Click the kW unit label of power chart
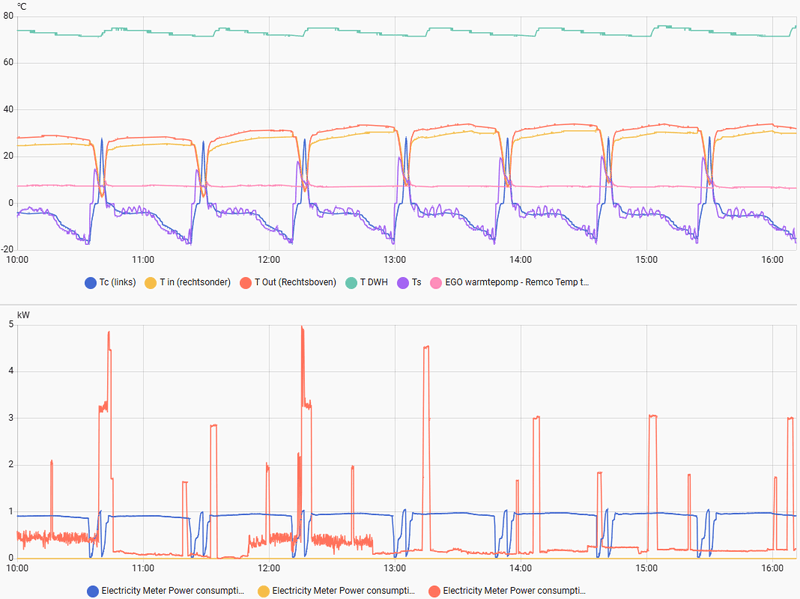This screenshot has width=800, height=599. [23, 315]
